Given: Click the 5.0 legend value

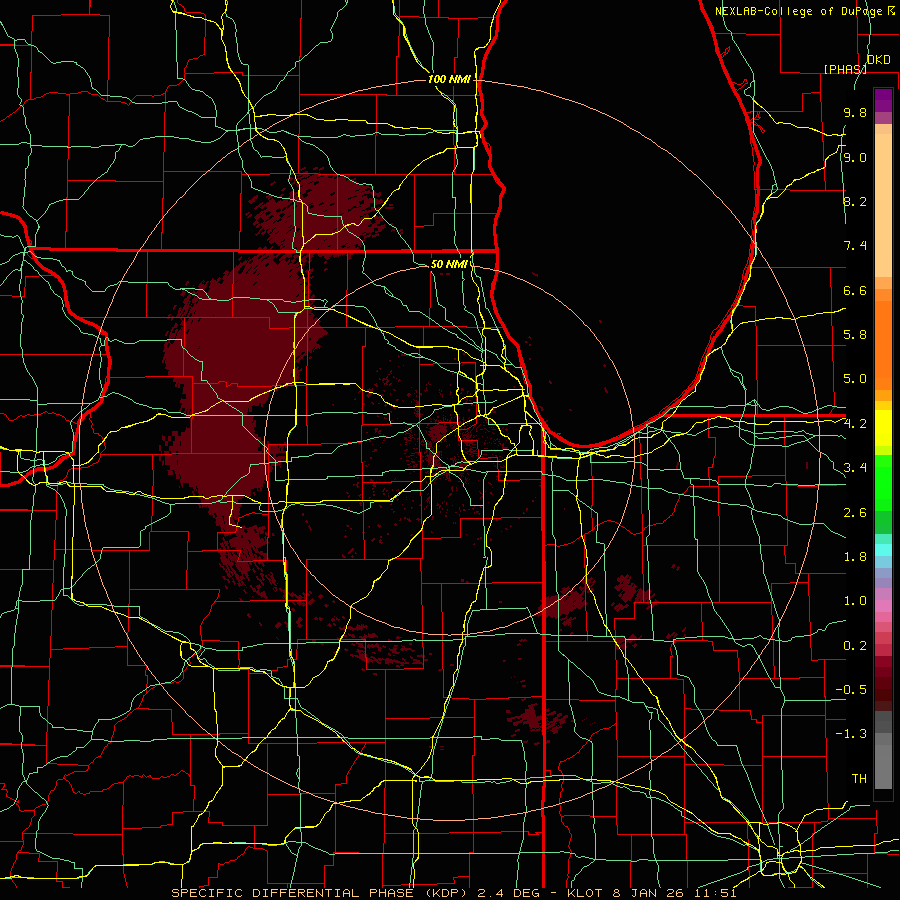Looking at the screenshot, I should [855, 379].
